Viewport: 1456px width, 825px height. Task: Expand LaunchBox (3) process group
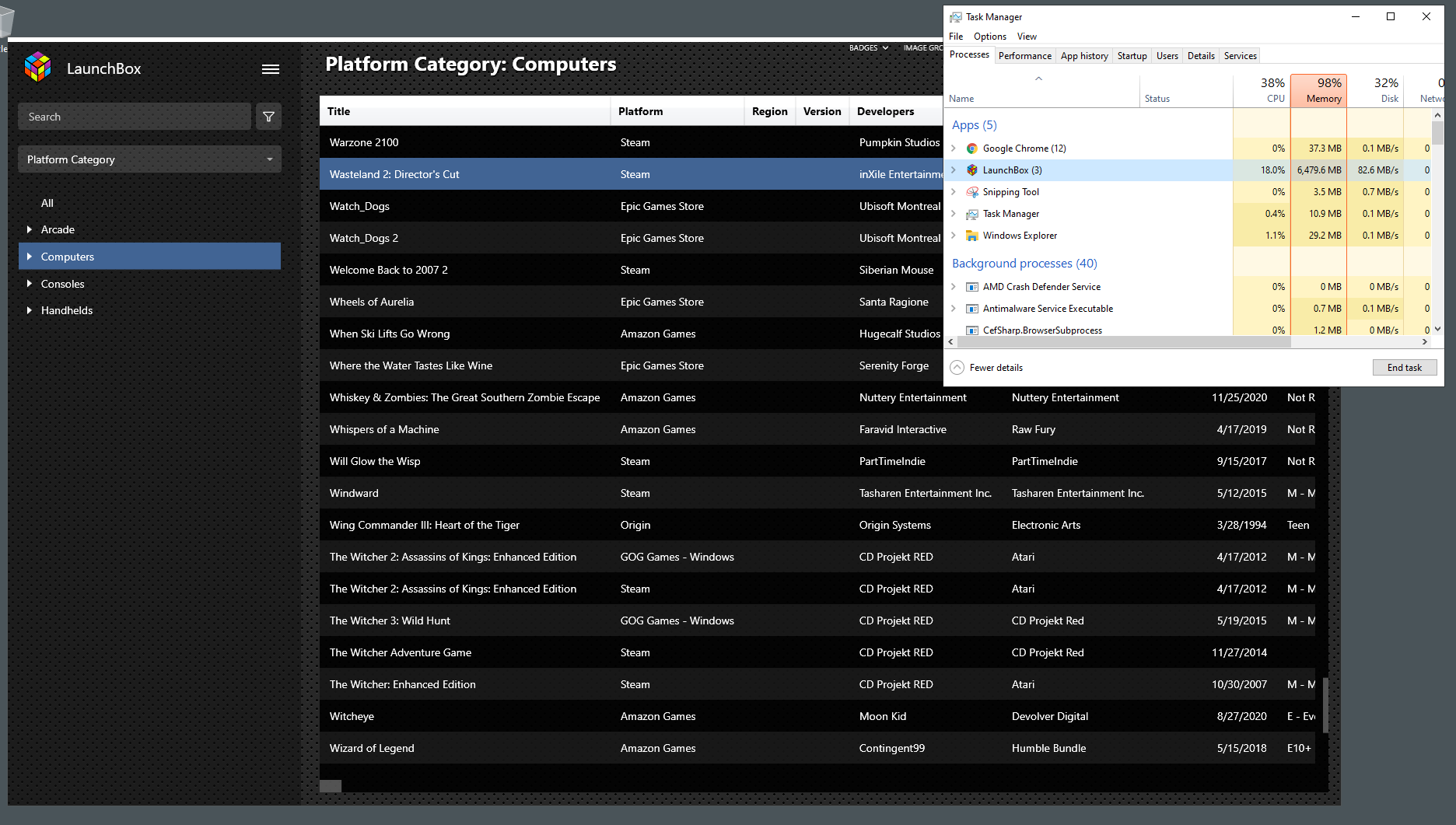click(954, 170)
